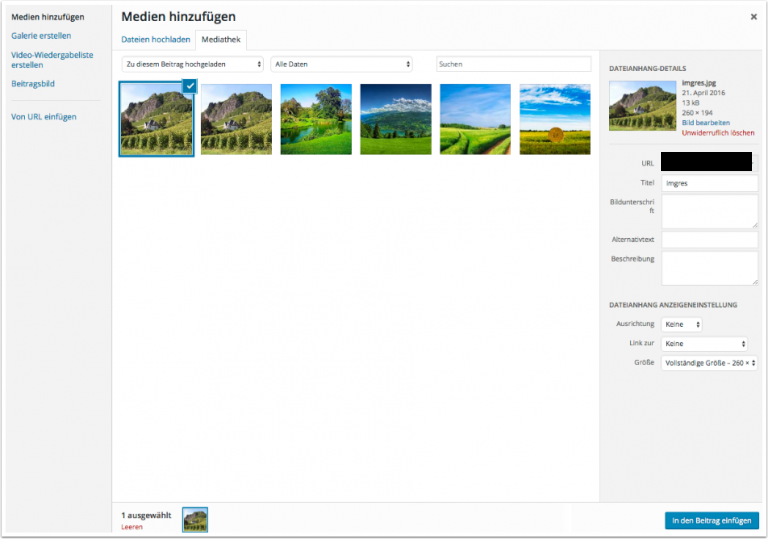Select the yellow field thumbnail
The width and height of the screenshot is (768, 539).
tap(555, 119)
